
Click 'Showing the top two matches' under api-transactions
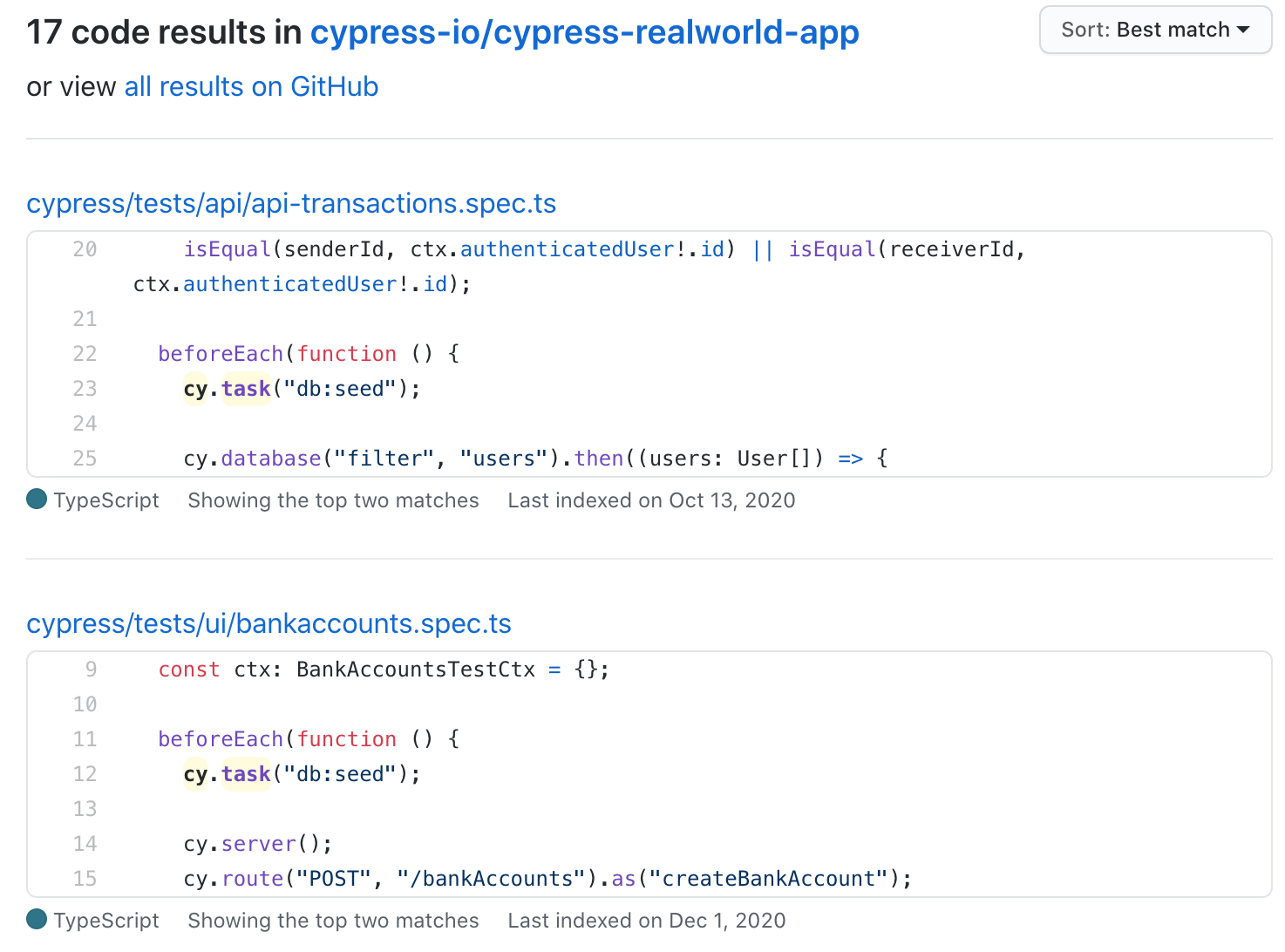[x=333, y=500]
